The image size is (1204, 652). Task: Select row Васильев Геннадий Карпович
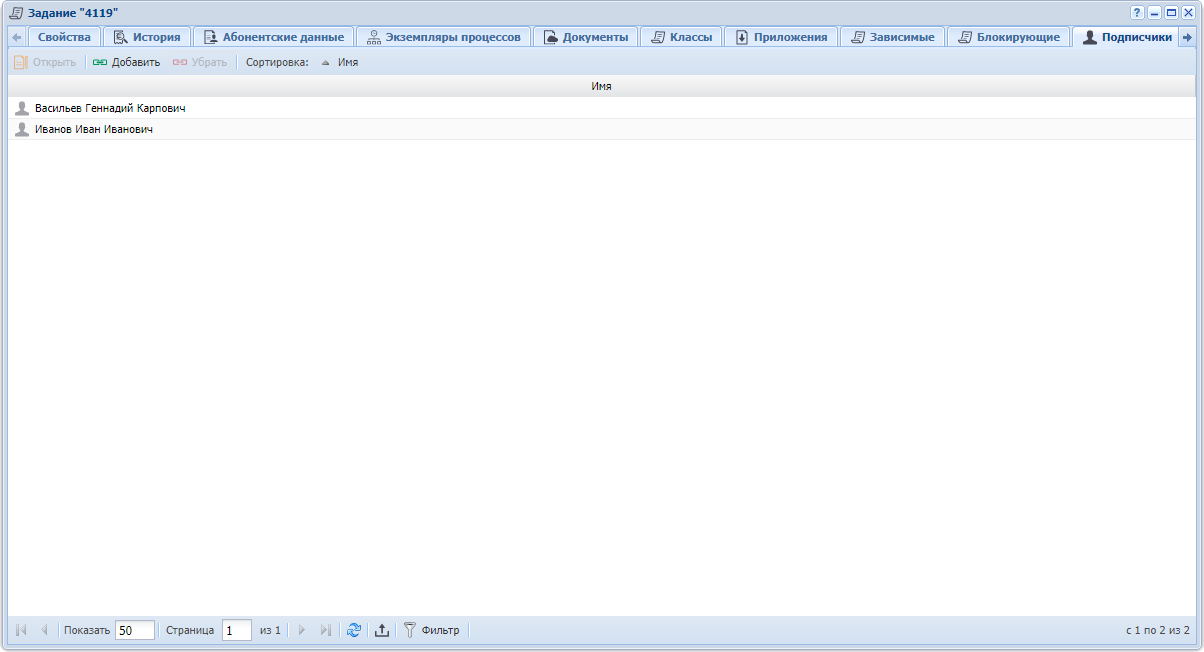601,108
